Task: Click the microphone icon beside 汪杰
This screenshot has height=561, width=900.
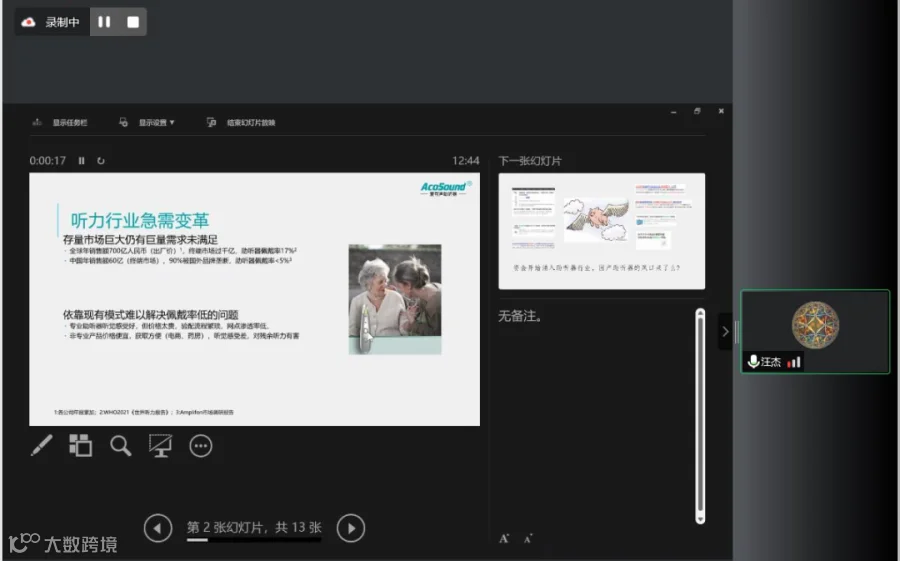Action: 753,362
